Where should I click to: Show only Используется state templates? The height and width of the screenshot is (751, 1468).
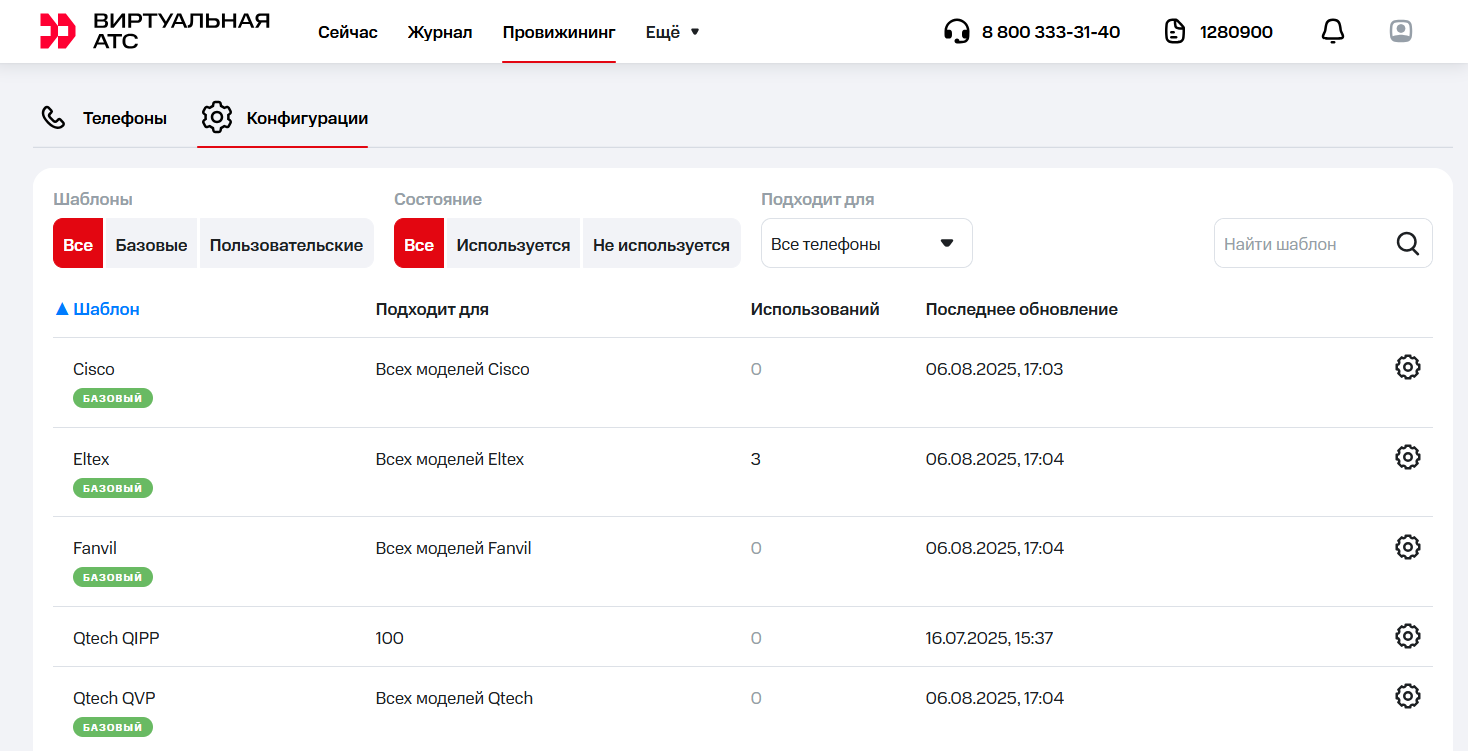[x=513, y=245]
